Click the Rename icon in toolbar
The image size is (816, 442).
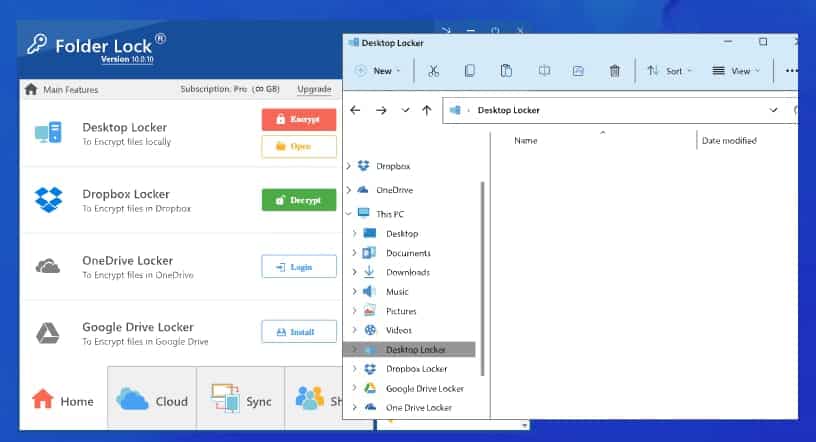(x=544, y=71)
